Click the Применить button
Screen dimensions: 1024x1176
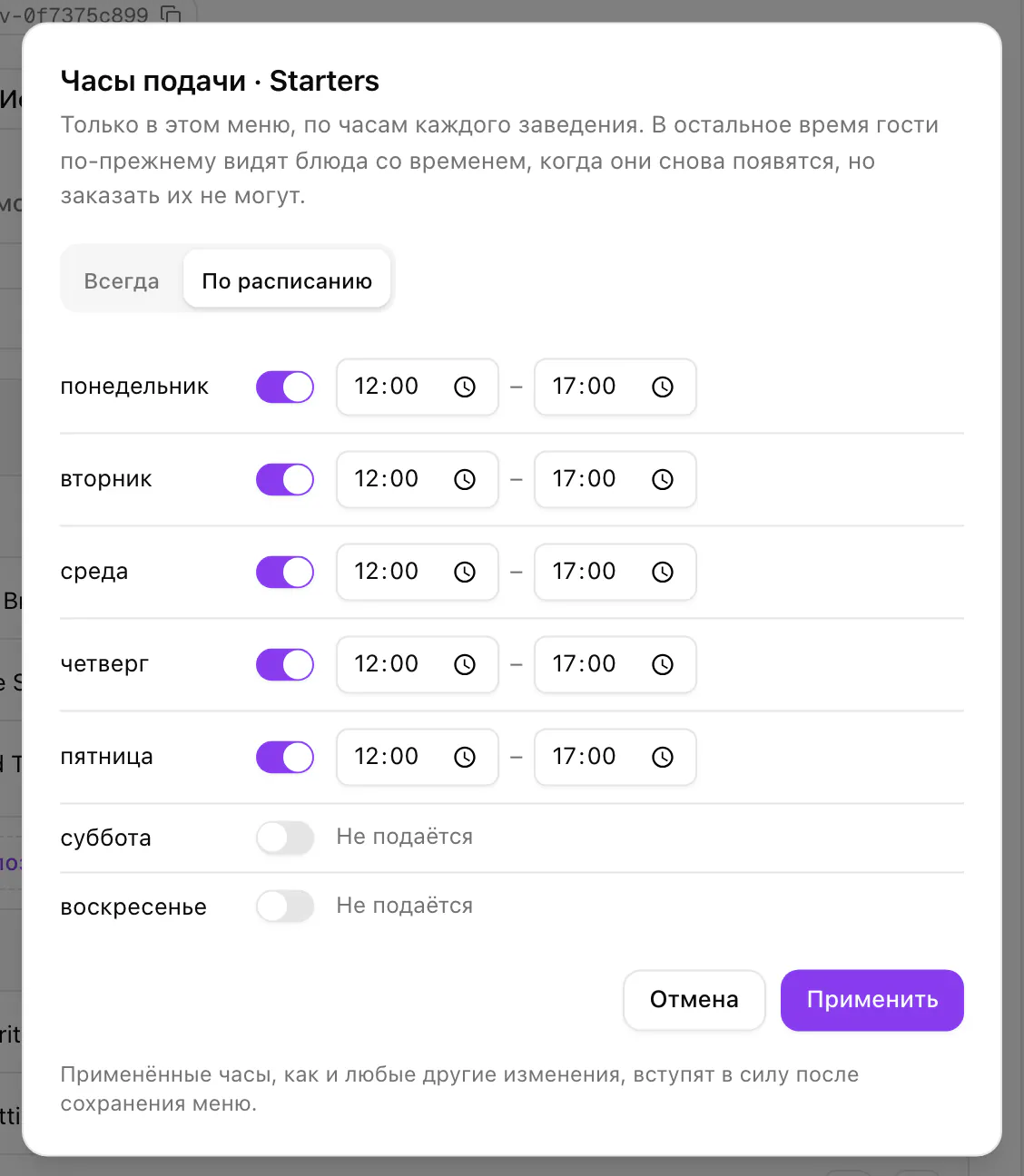[x=872, y=1000]
